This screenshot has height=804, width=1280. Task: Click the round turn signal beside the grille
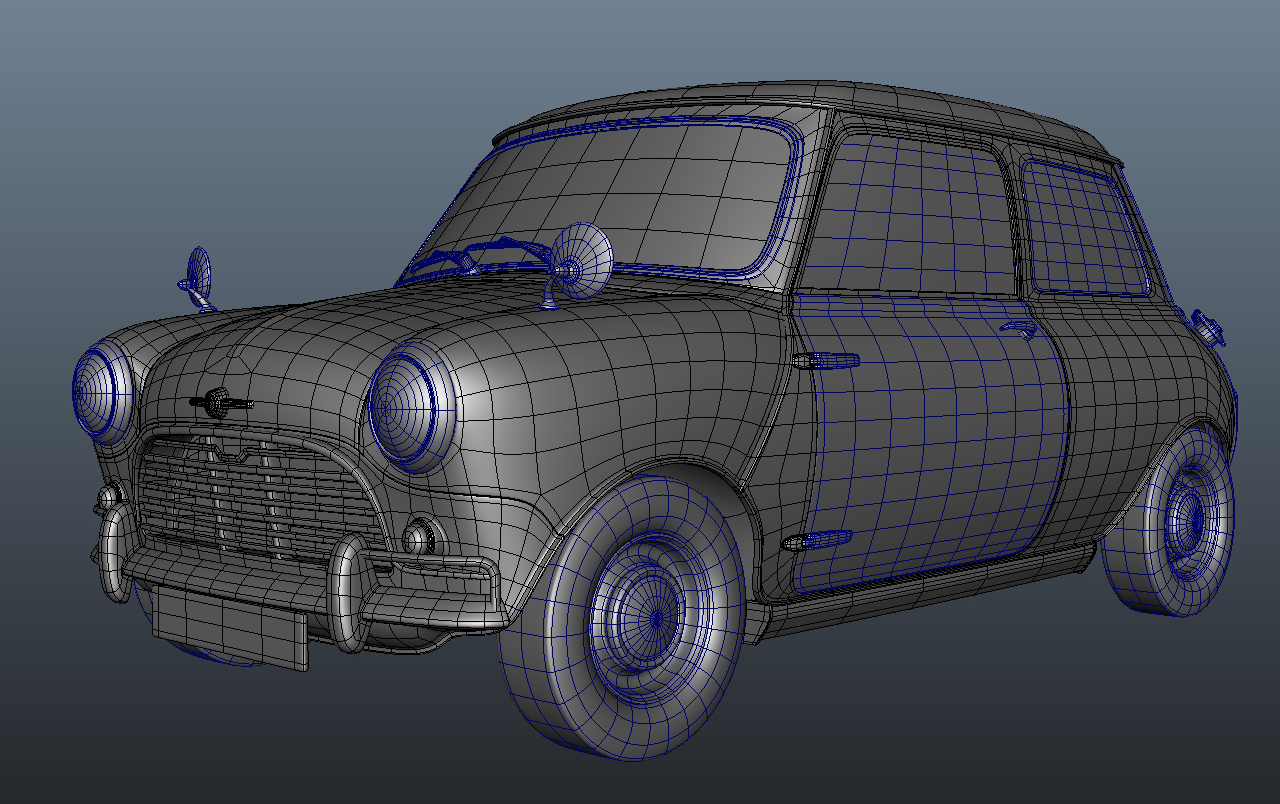[420, 537]
